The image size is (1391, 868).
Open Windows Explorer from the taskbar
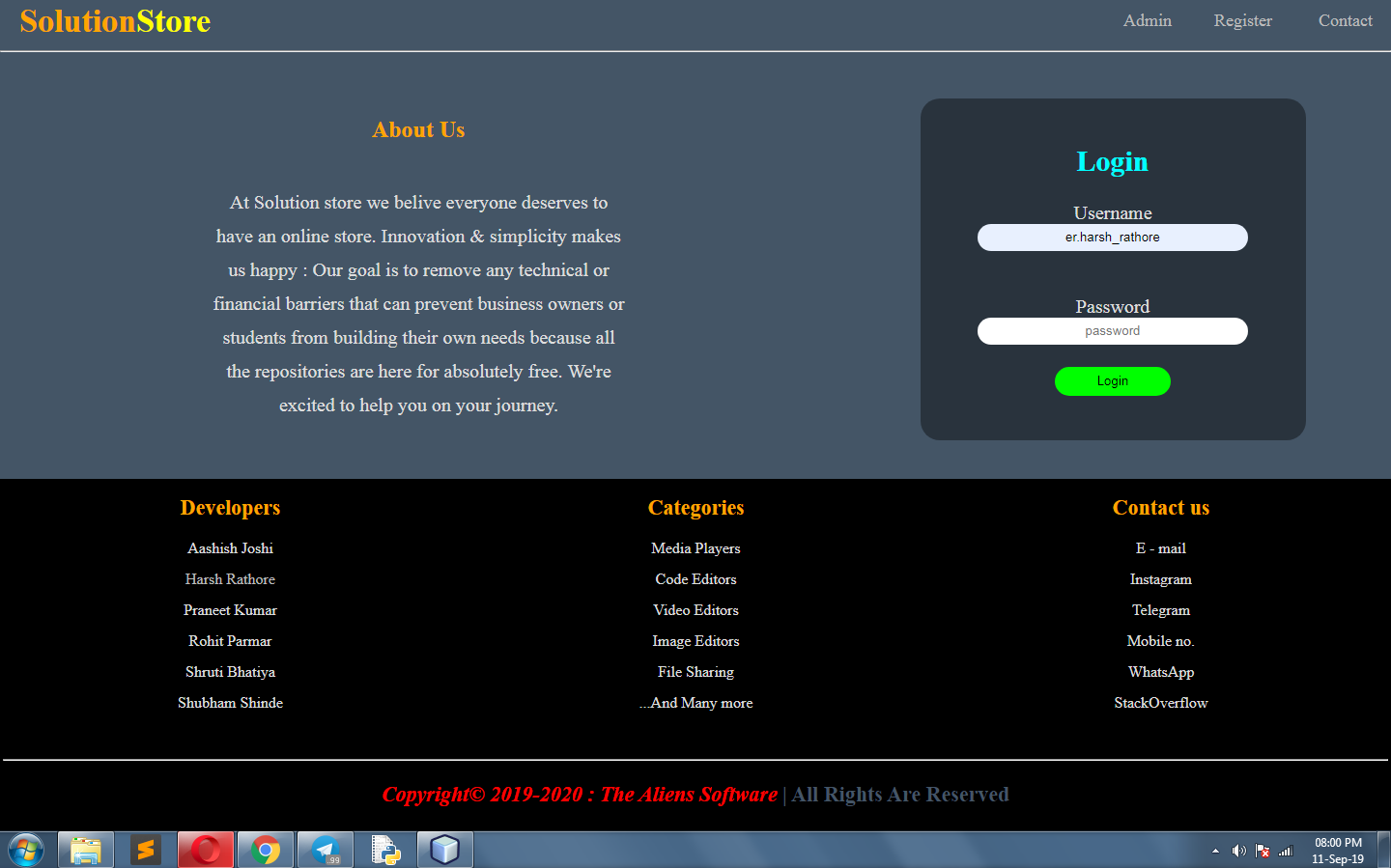pos(86,851)
